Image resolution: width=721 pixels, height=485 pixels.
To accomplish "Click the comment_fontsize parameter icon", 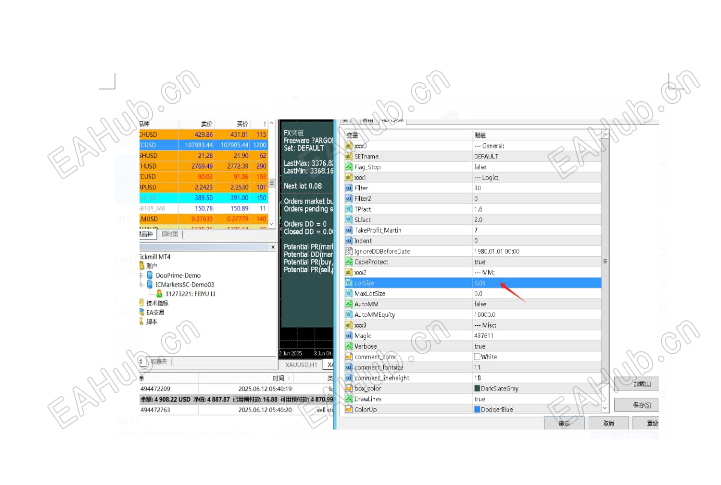I will point(349,367).
